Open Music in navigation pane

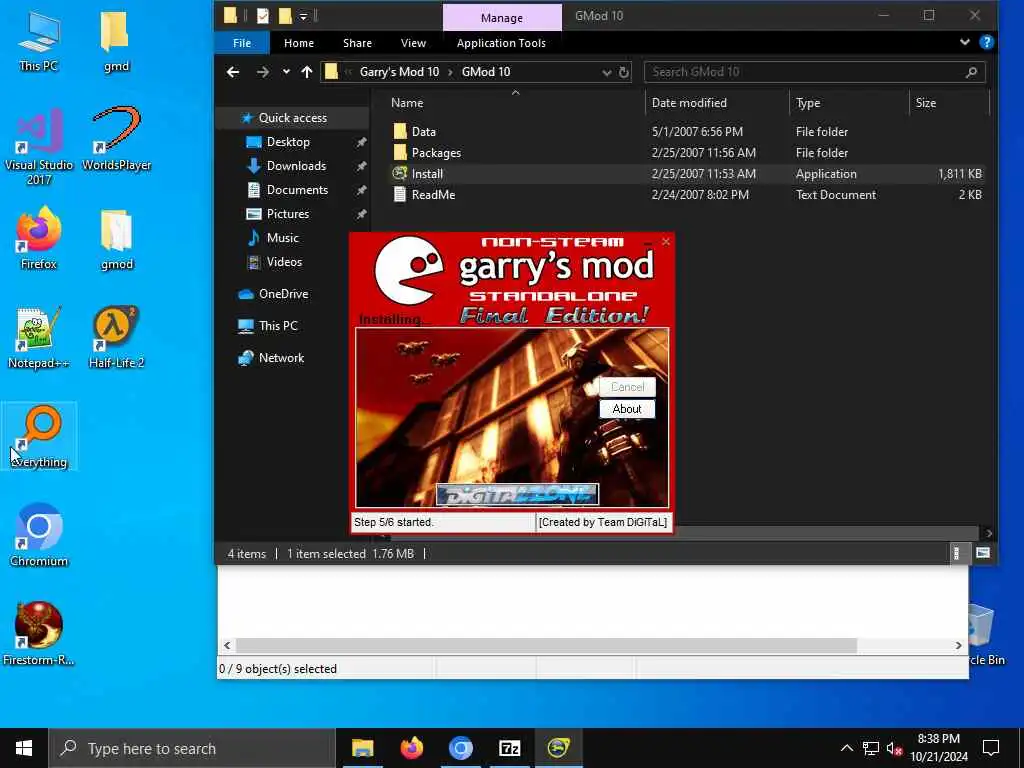coord(282,238)
